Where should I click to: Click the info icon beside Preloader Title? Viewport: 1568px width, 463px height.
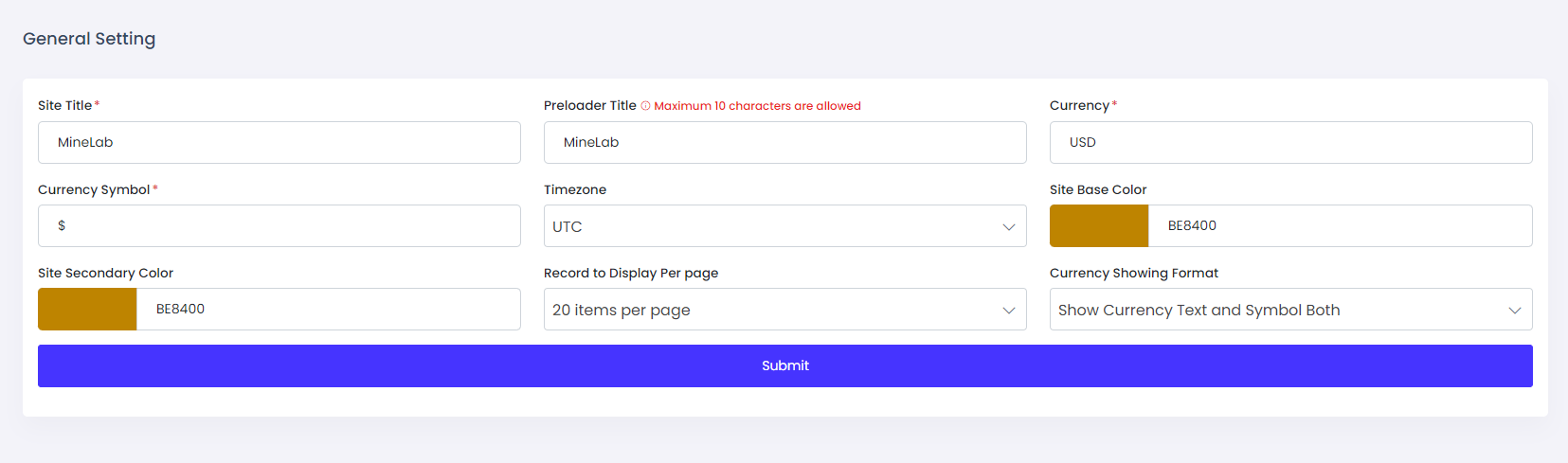645,106
